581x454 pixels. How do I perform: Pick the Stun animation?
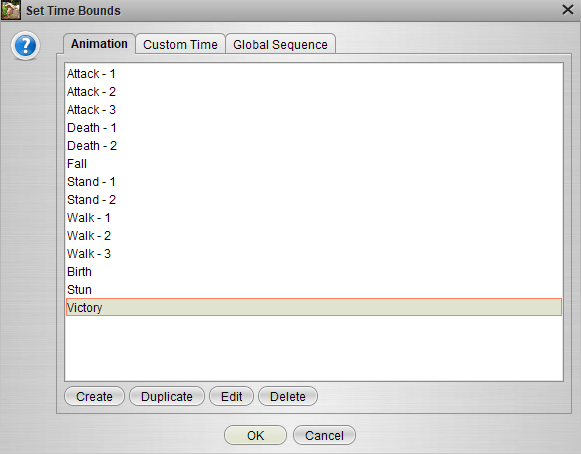pos(314,290)
